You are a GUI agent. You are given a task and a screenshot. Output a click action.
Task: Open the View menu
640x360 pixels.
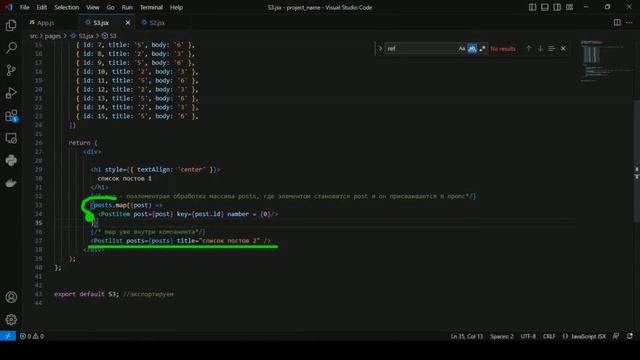point(93,7)
